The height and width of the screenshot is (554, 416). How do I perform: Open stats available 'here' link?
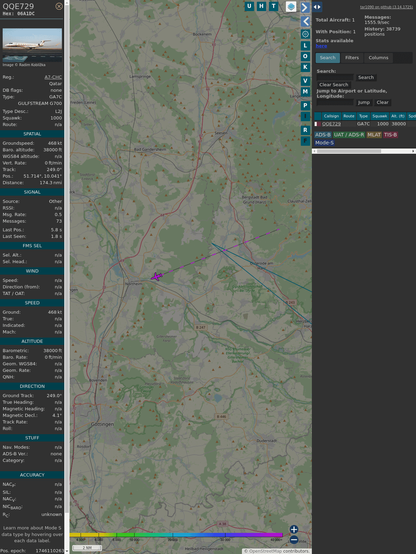coord(321,46)
